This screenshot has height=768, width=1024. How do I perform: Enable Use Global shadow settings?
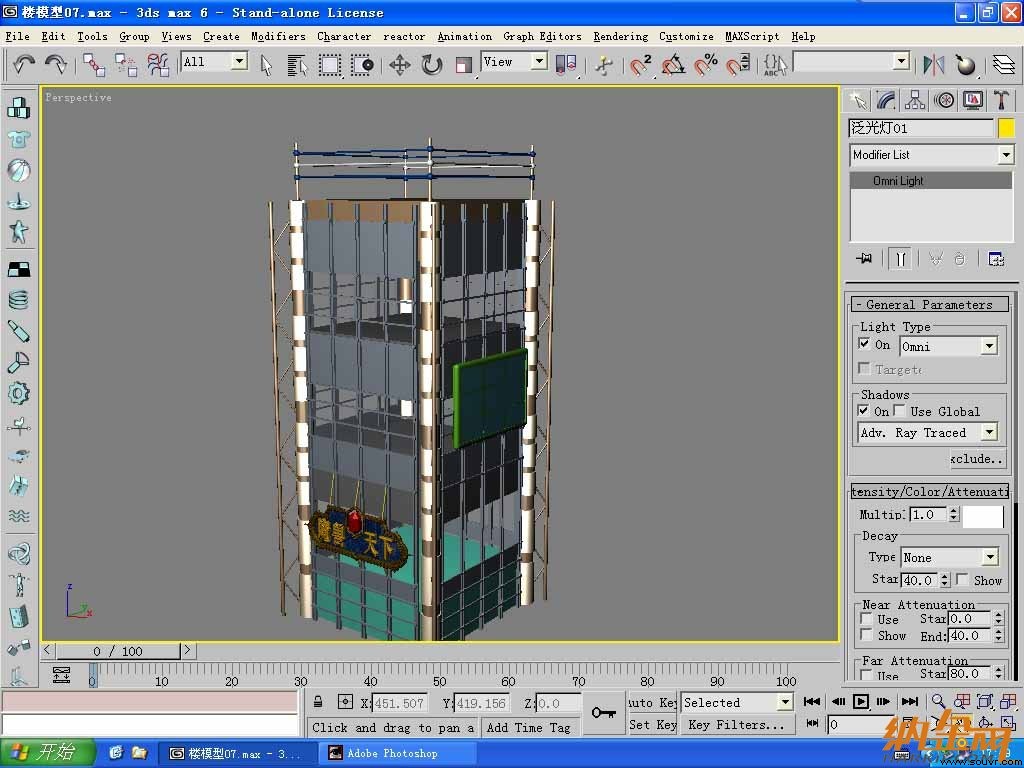pyautogui.click(x=899, y=410)
